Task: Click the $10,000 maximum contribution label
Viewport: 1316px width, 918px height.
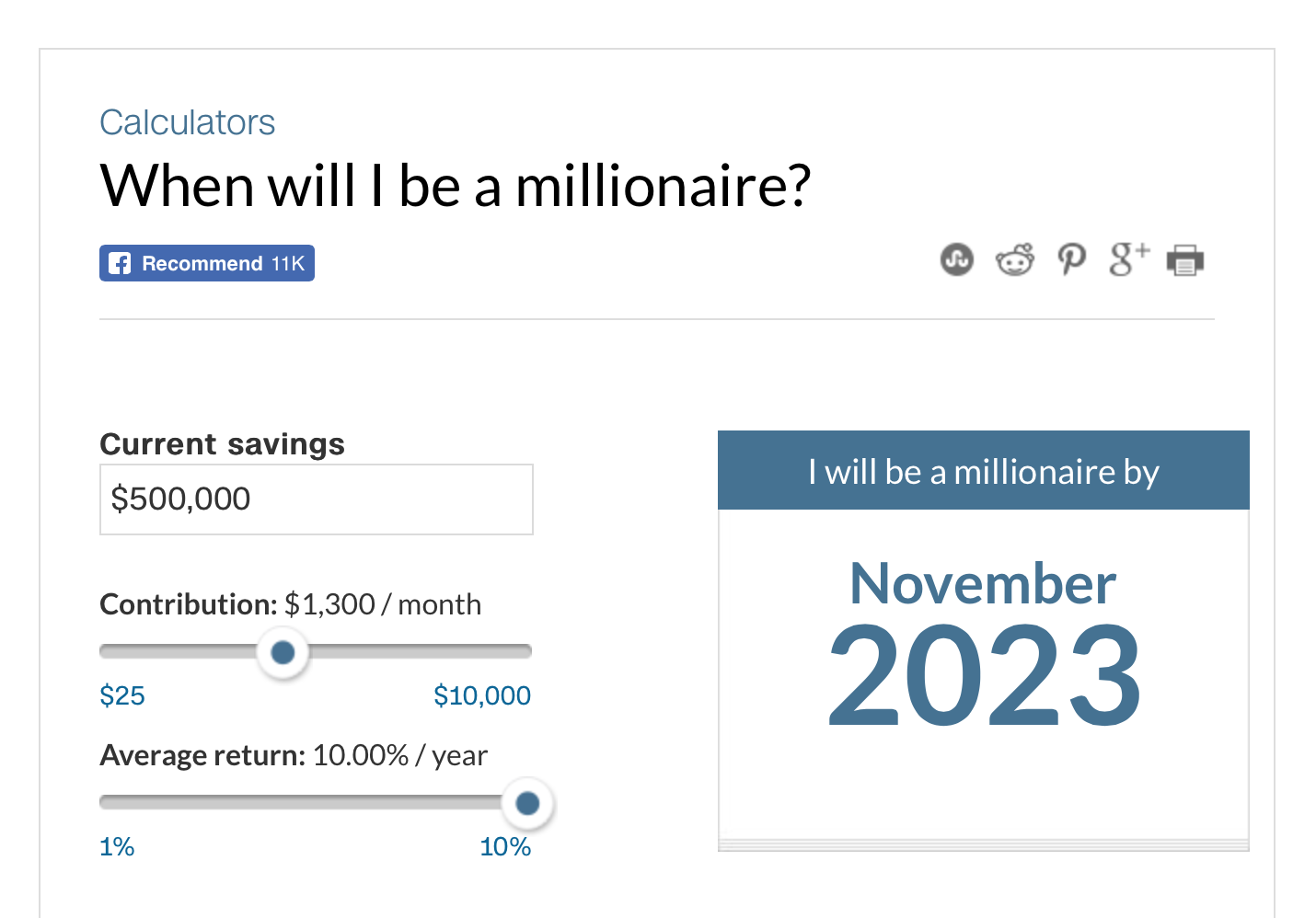Action: (481, 695)
